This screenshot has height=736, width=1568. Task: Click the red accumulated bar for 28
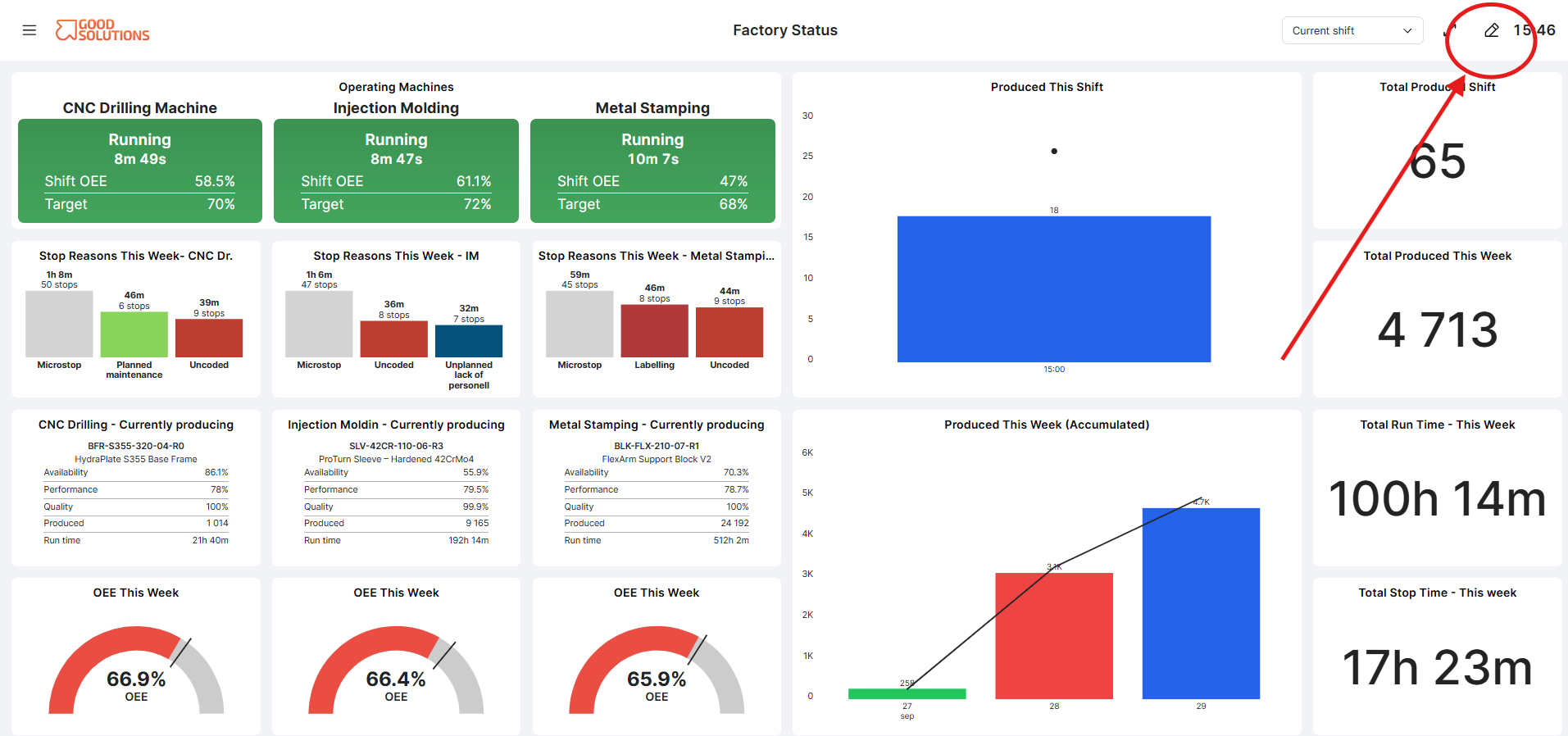(1054, 636)
